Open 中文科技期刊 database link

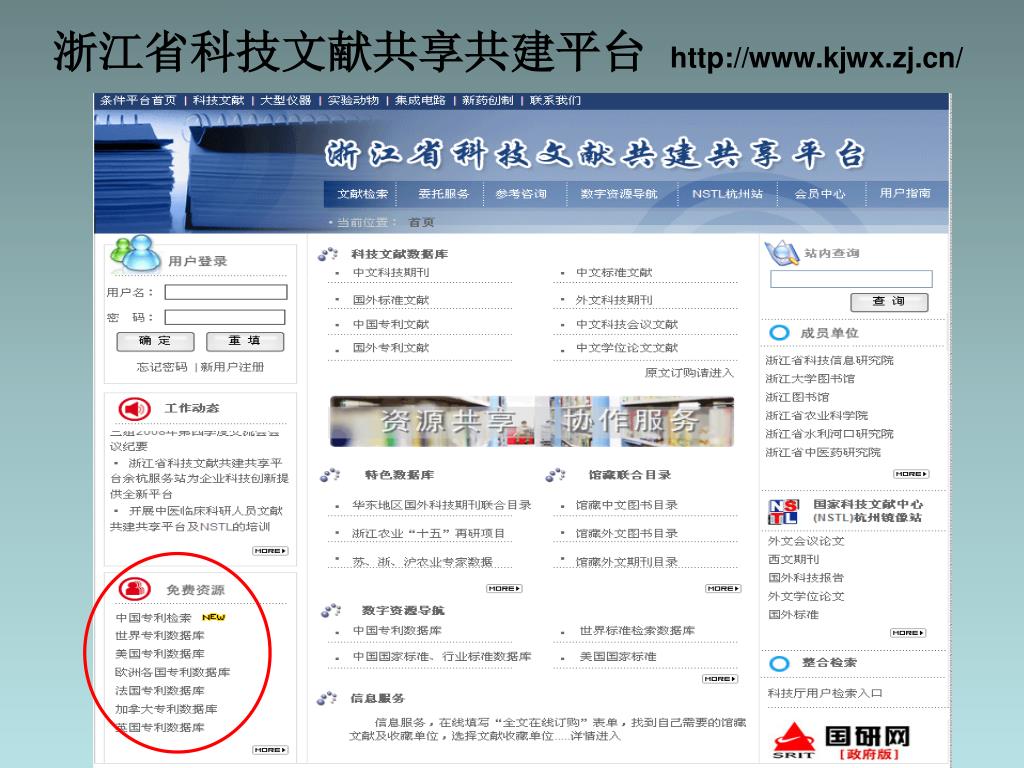coord(391,272)
